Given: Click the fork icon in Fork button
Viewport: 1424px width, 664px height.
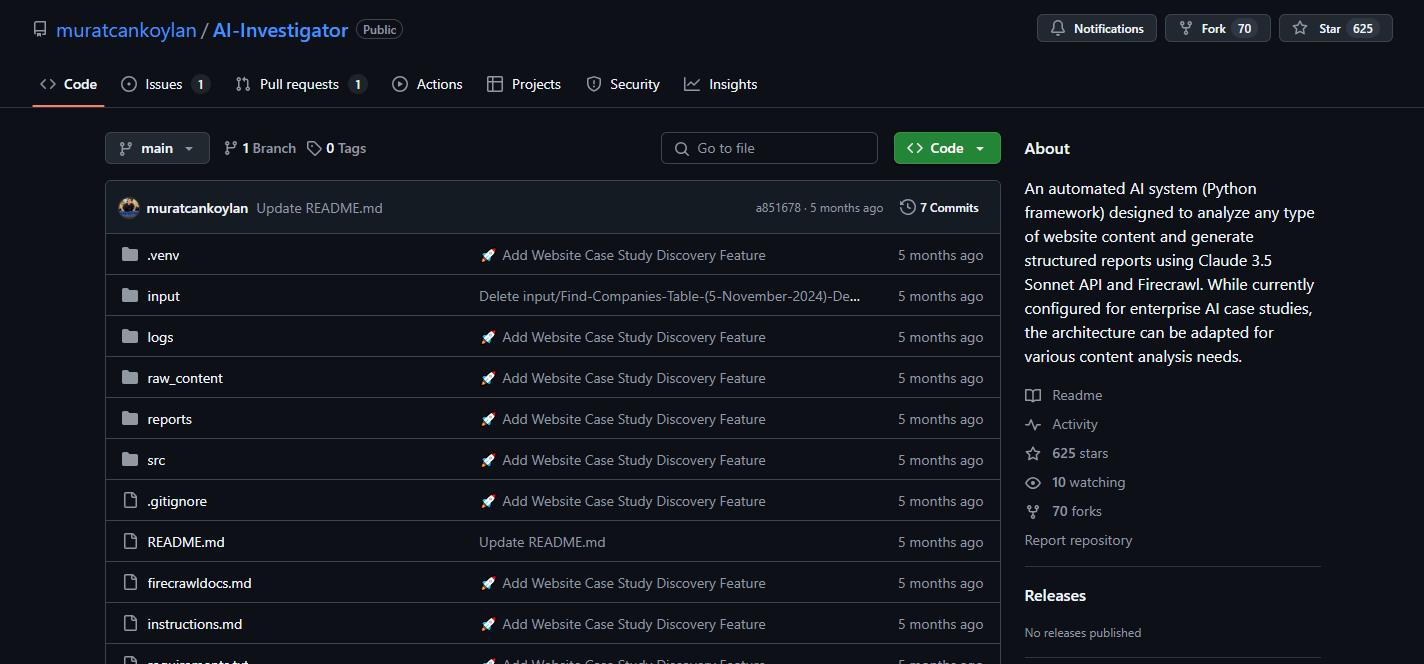Looking at the screenshot, I should pyautogui.click(x=1186, y=29).
